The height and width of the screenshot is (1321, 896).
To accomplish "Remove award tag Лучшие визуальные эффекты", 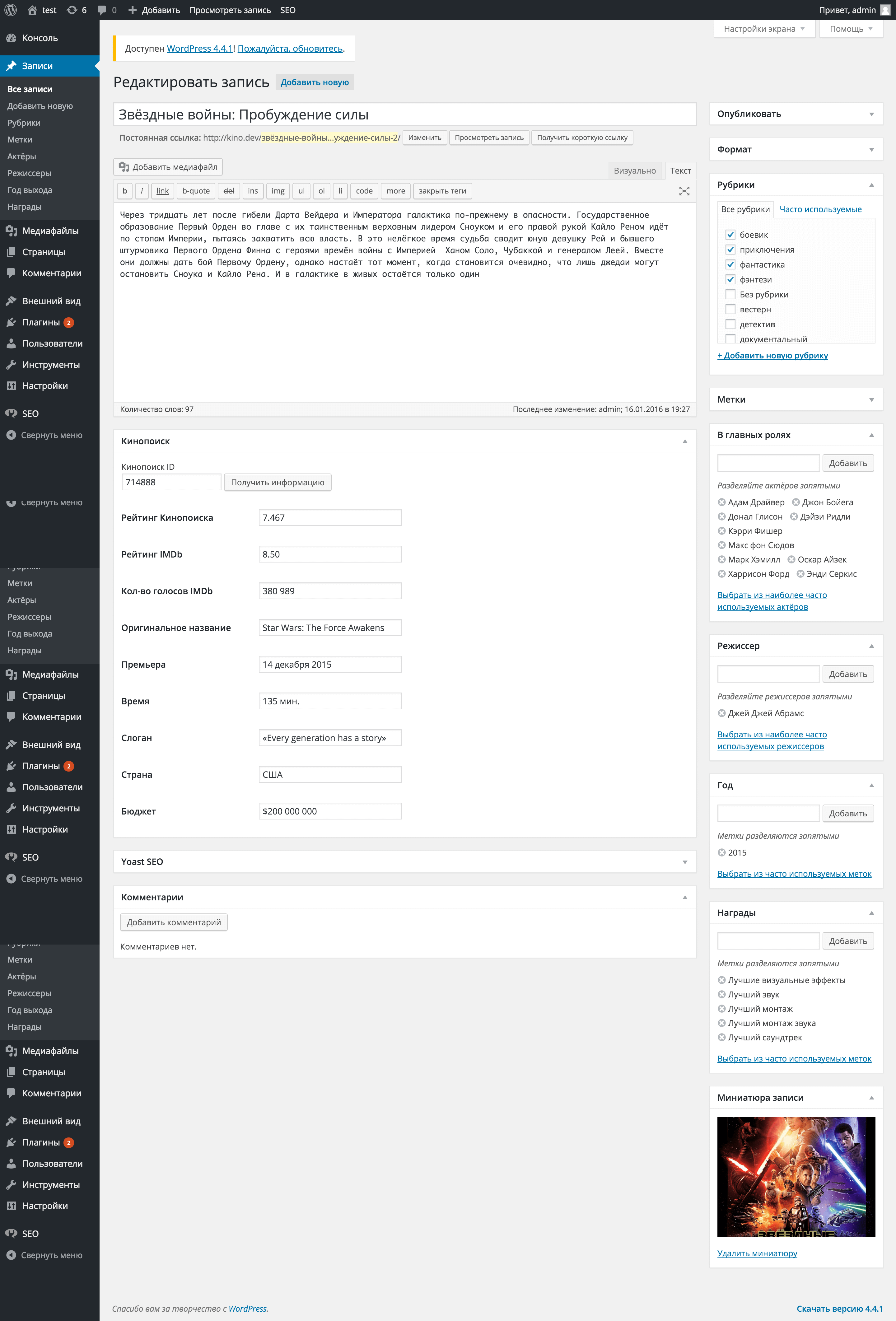I will point(721,981).
